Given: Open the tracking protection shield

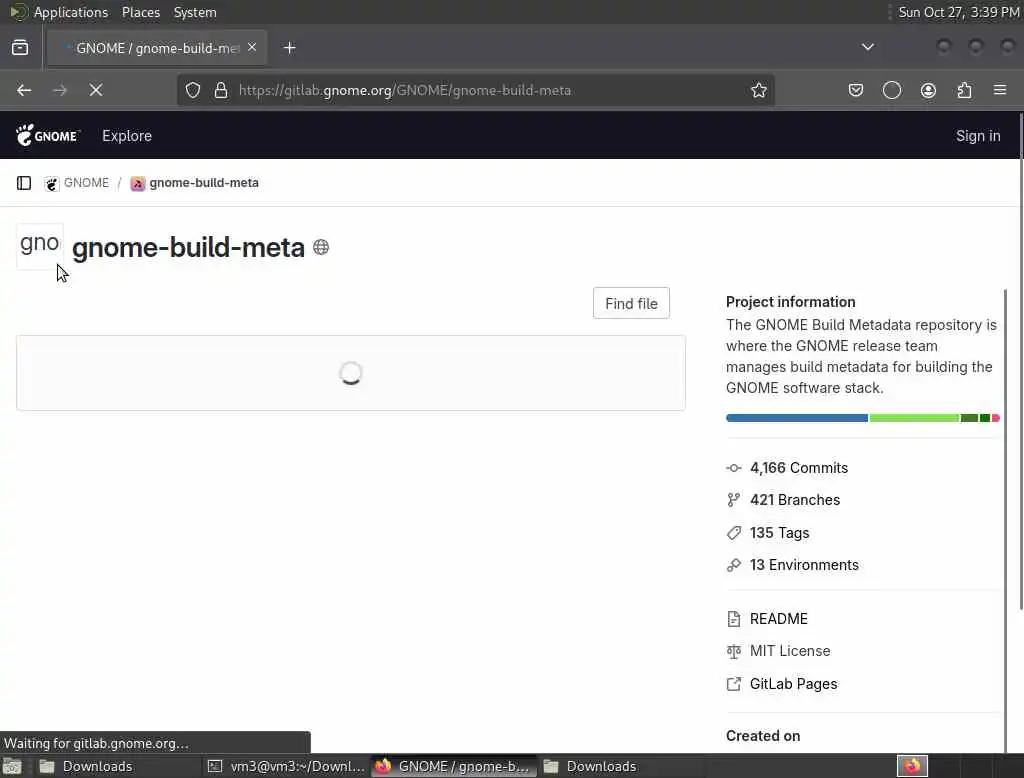Looking at the screenshot, I should tap(193, 90).
